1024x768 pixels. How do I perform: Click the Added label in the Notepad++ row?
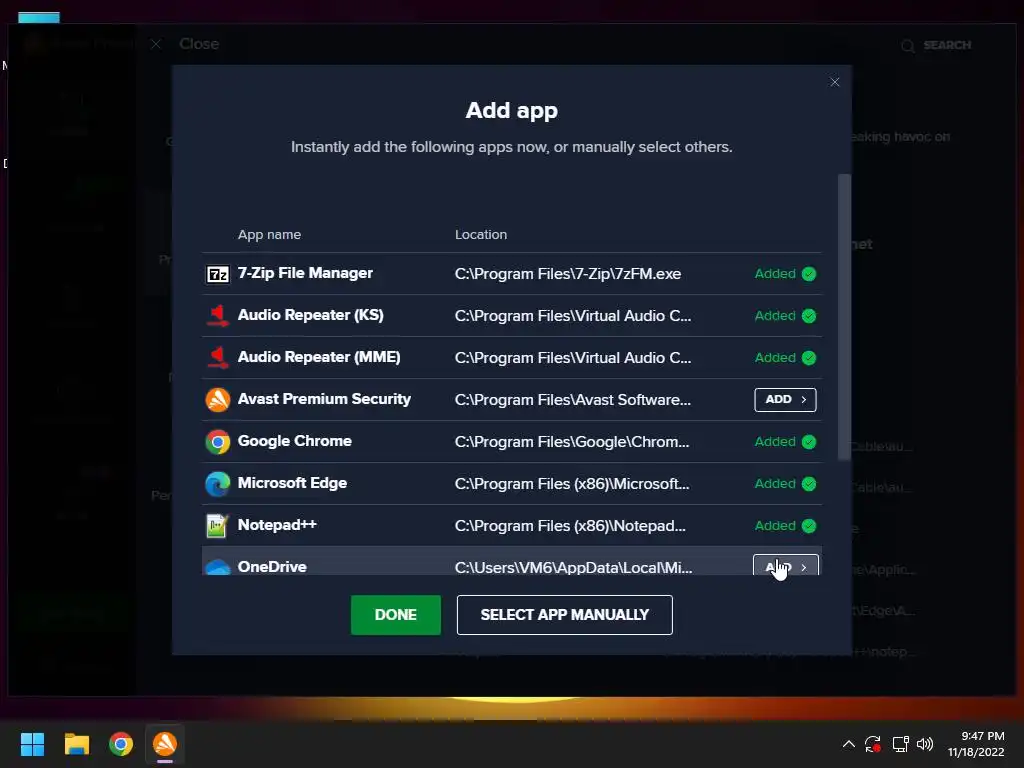[775, 526]
